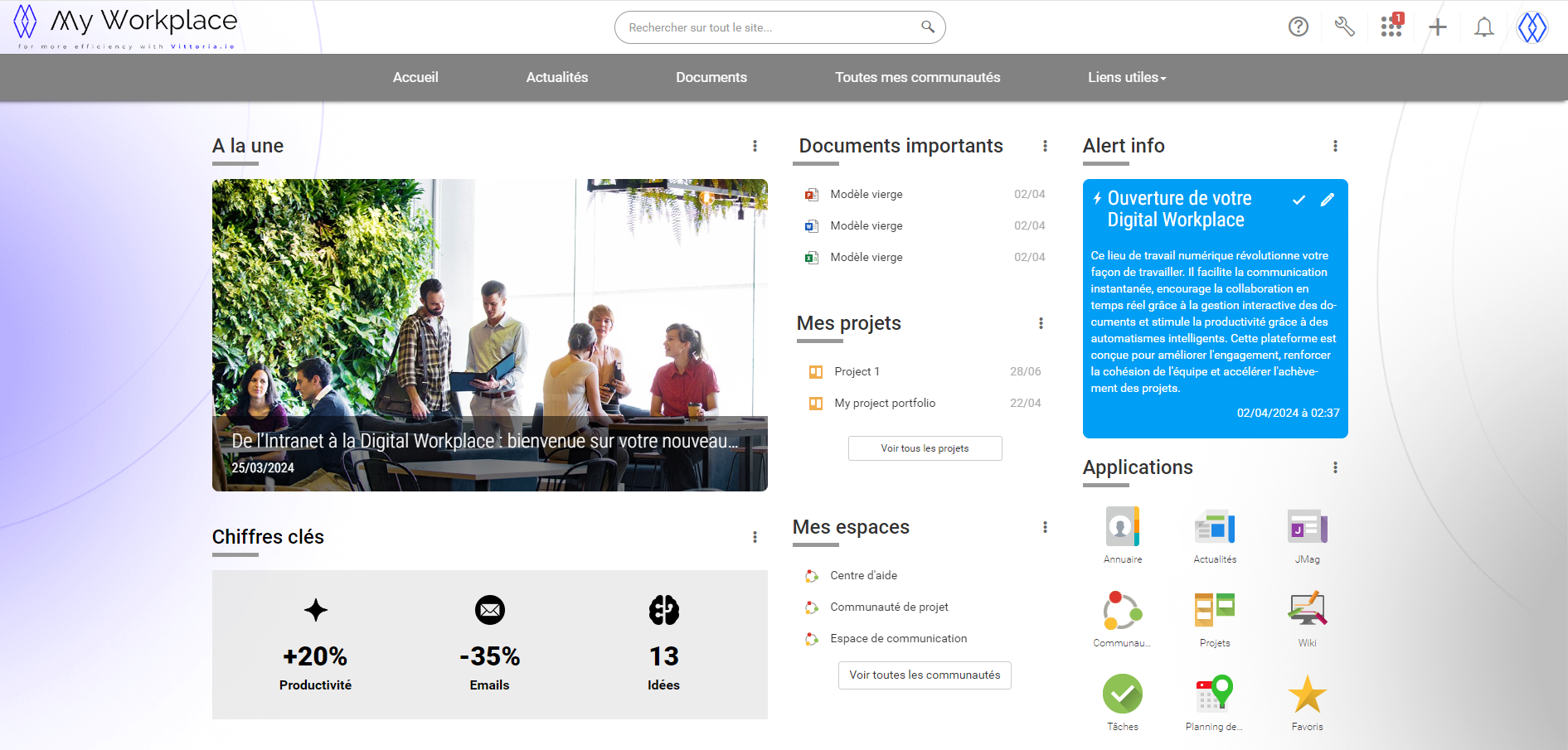Screen dimensions: 1568x750
Task: Click the Voir toutes les communautés button
Action: 925,675
